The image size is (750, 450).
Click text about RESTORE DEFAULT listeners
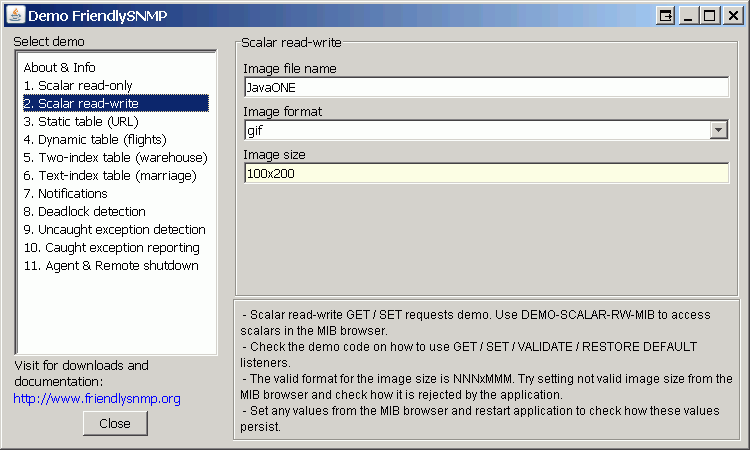tap(469, 354)
